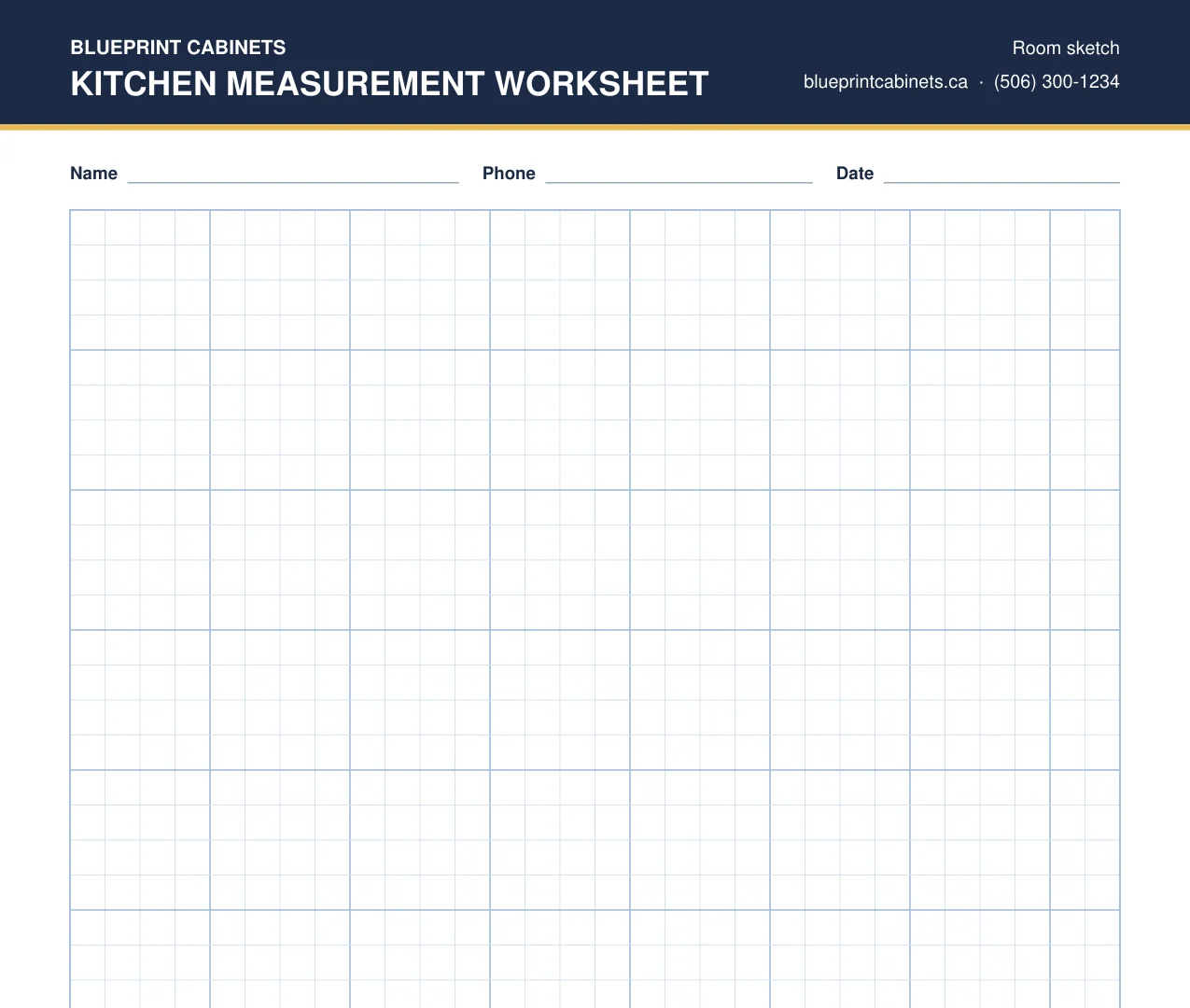Click the BLUEPRINT CABINETS heading

178,48
